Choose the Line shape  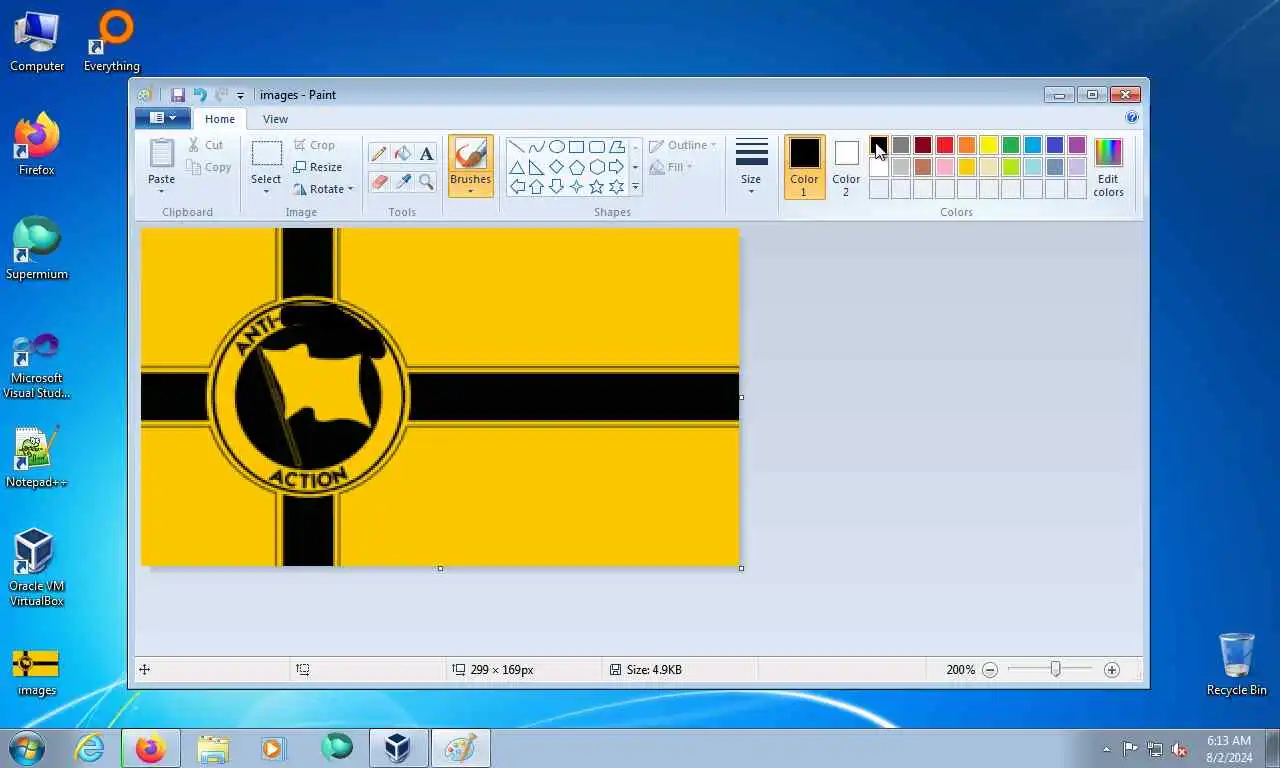point(517,147)
